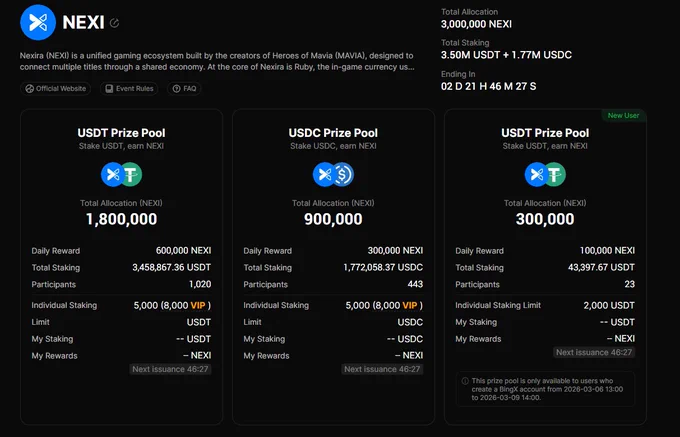This screenshot has height=437, width=680.
Task: Select the 300,000 allocation USDT Prize Pool title
Action: [545, 133]
